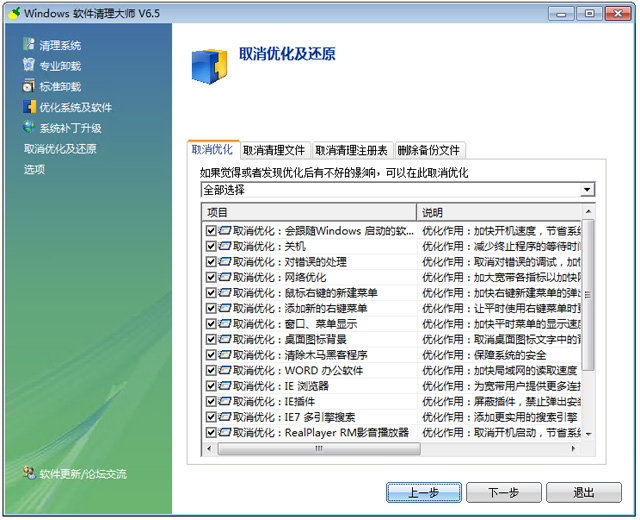
Task: Open the 全部选择 dropdown arrow
Action: click(x=587, y=189)
